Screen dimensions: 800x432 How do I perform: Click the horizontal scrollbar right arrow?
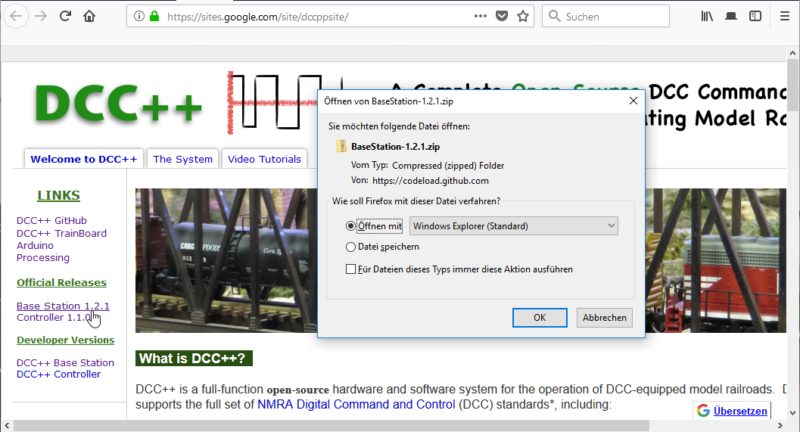coord(780,425)
